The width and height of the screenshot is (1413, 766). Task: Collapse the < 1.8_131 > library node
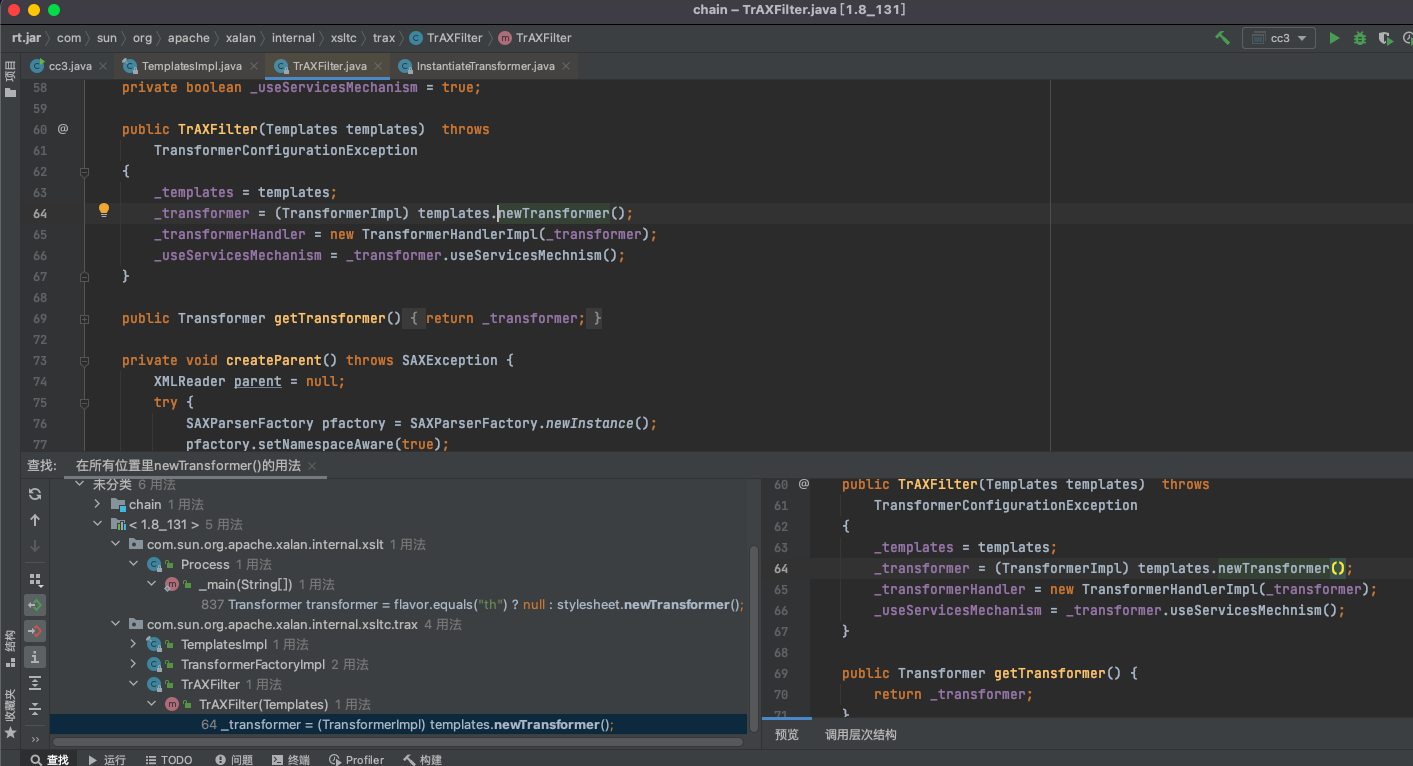pyautogui.click(x=98, y=524)
